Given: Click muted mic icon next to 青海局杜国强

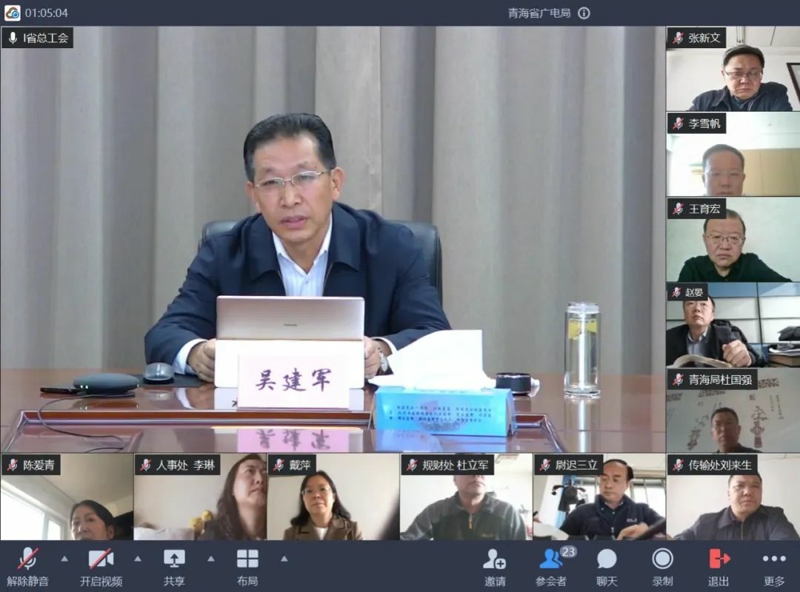Looking at the screenshot, I should point(678,380).
